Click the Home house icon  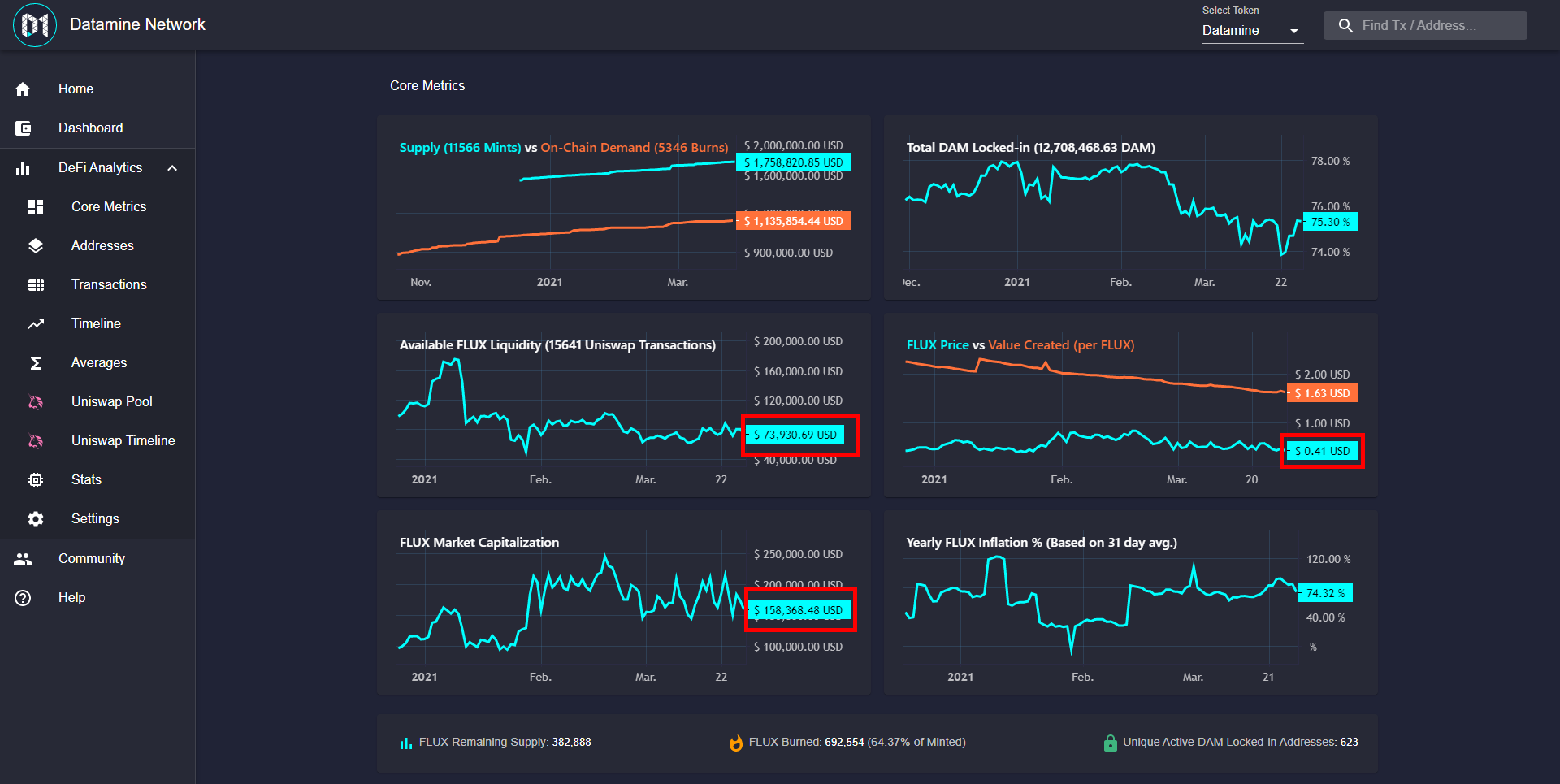pyautogui.click(x=23, y=89)
